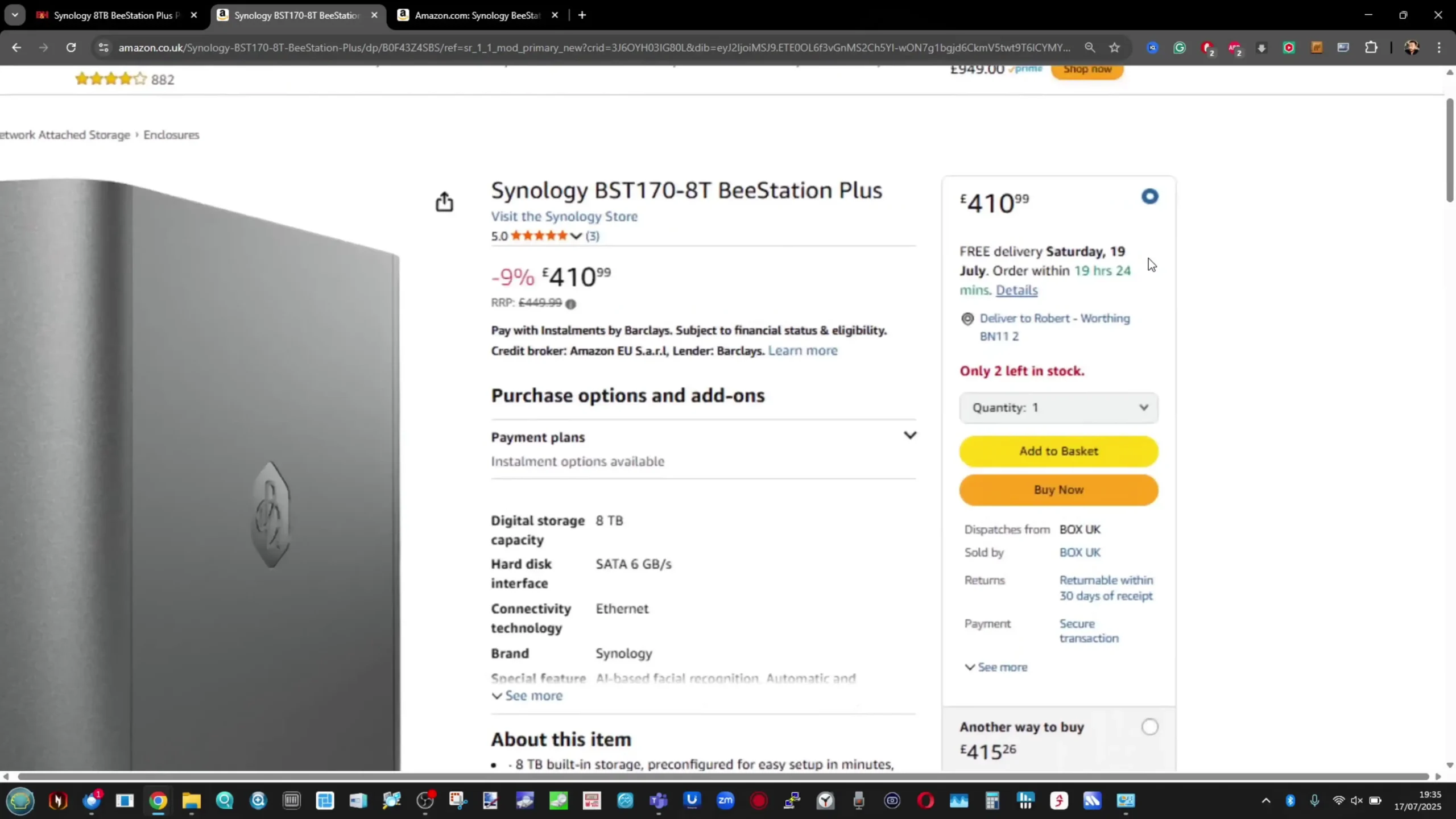The image size is (1456, 819).
Task: Reload the page
Action: pyautogui.click(x=71, y=48)
